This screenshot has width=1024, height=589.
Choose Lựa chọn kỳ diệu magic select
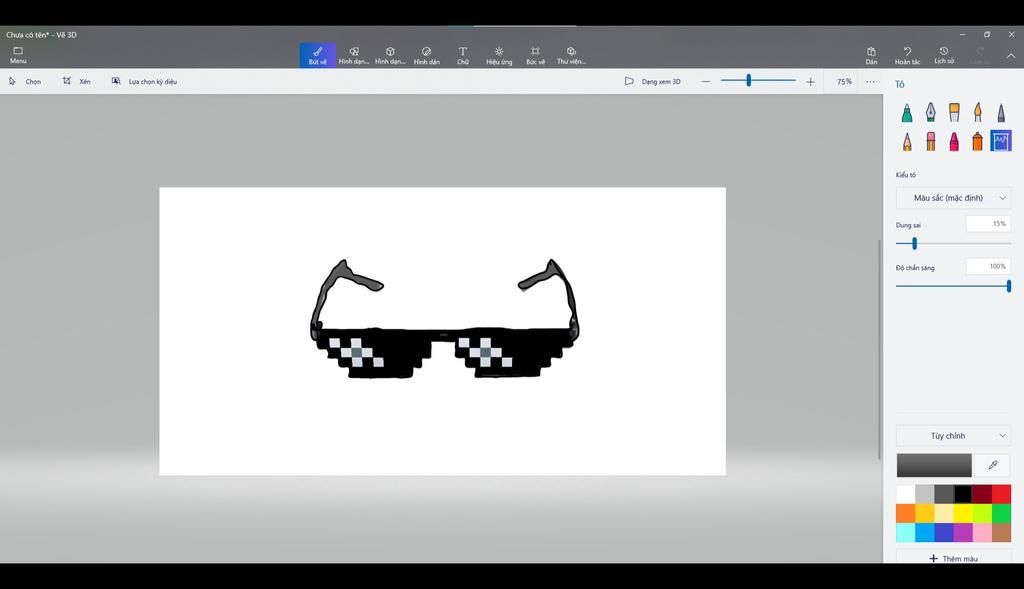pos(144,82)
